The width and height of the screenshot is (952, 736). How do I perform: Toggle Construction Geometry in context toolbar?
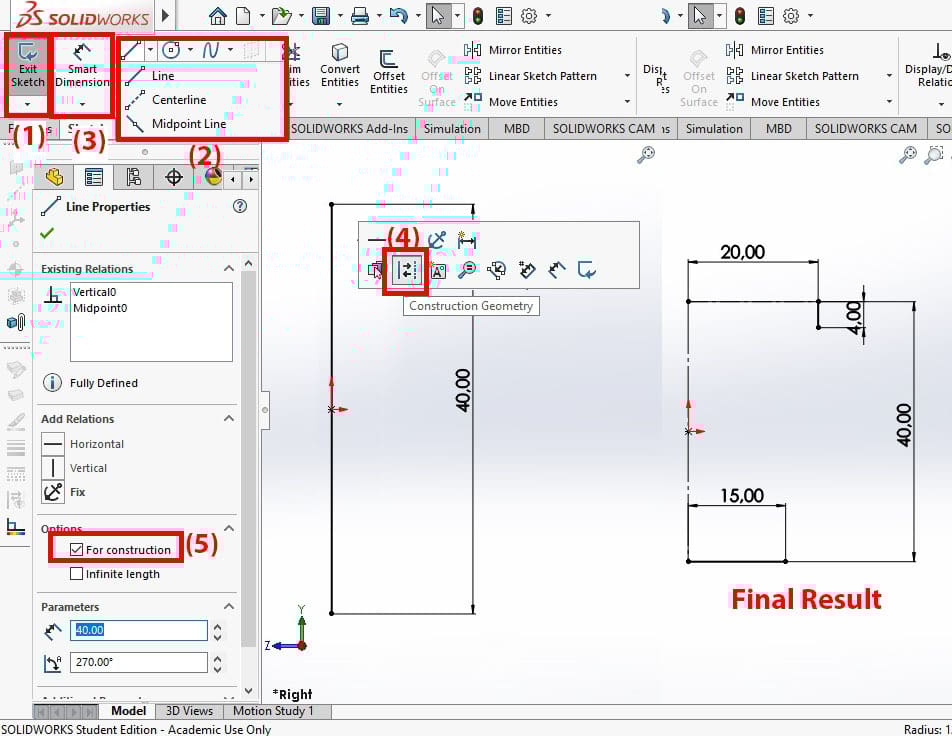[405, 269]
